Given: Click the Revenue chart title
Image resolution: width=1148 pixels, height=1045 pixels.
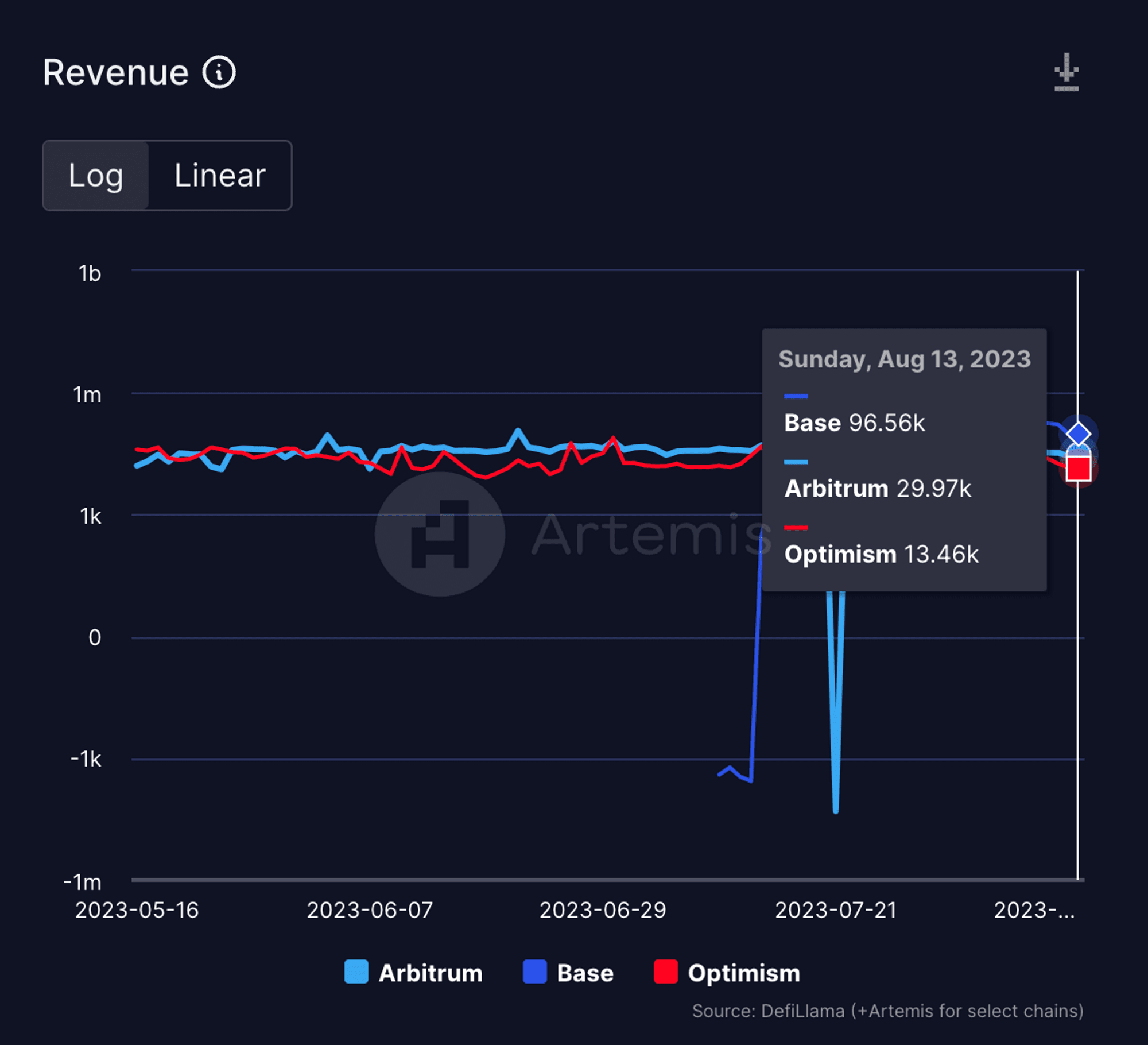Looking at the screenshot, I should click(116, 72).
